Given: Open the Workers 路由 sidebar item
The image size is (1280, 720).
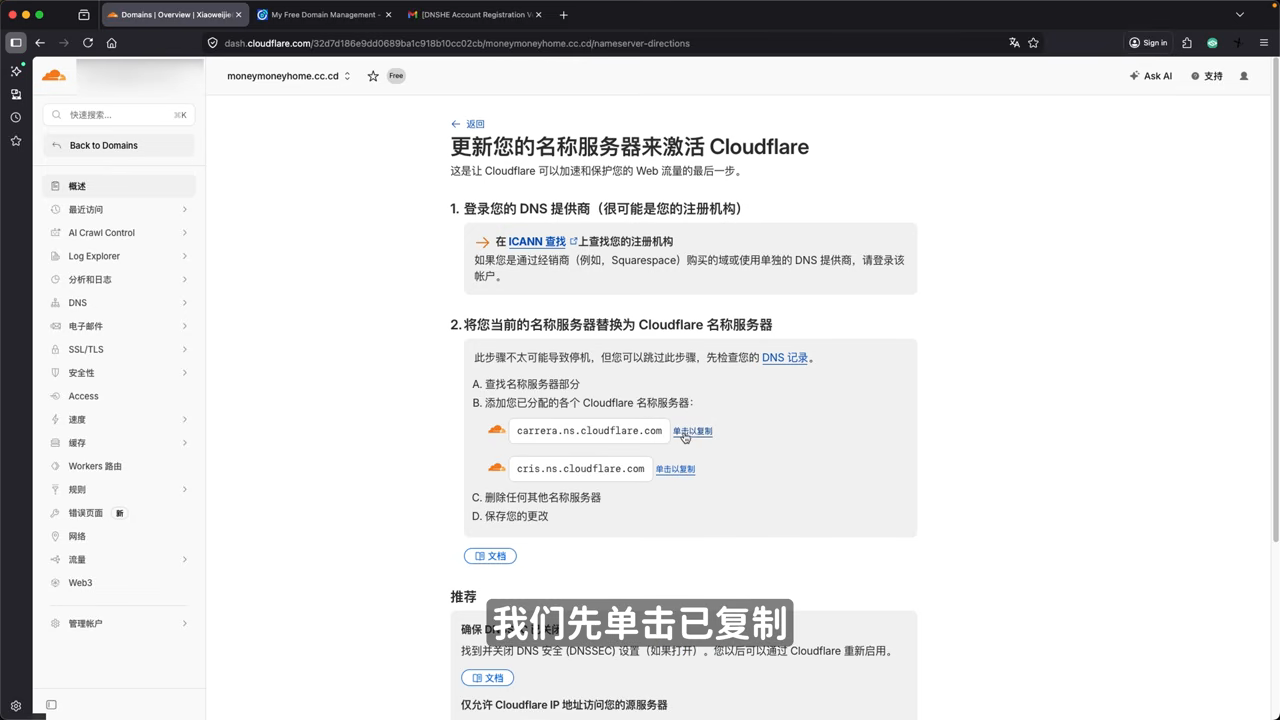Looking at the screenshot, I should pos(119,466).
